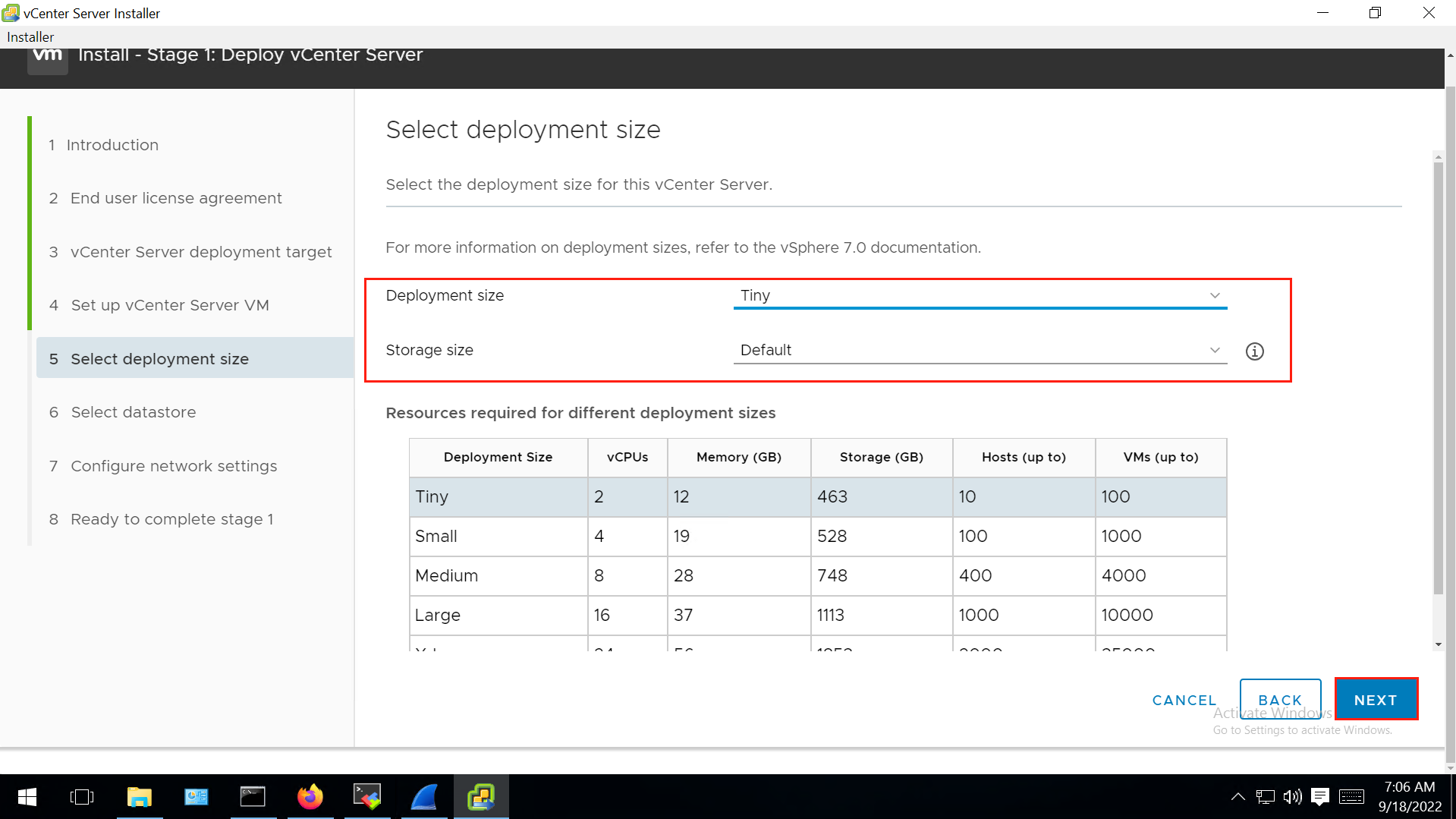Viewport: 1456px width, 819px height.
Task: Click inner content scrollbar down arrow
Action: (x=1438, y=645)
